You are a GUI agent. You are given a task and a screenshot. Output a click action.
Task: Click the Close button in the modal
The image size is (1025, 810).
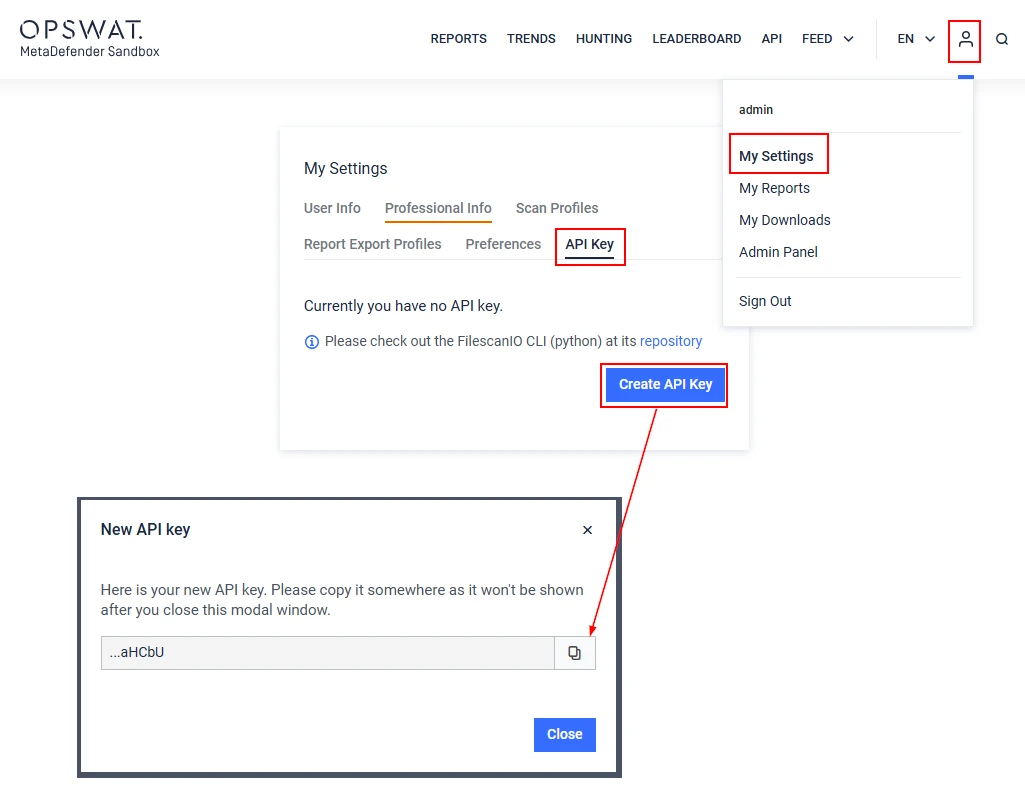(564, 735)
